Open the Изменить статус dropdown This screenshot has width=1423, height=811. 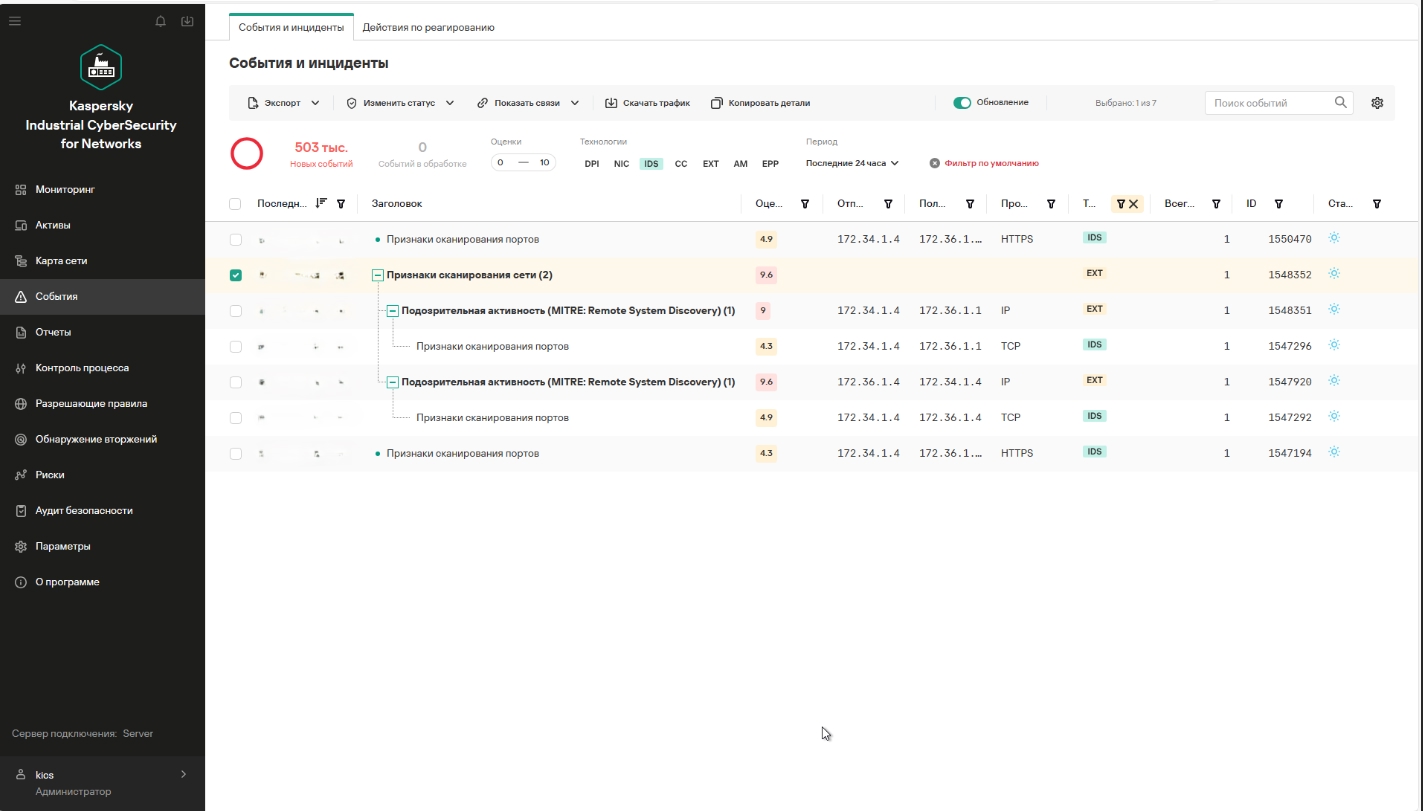[400, 103]
